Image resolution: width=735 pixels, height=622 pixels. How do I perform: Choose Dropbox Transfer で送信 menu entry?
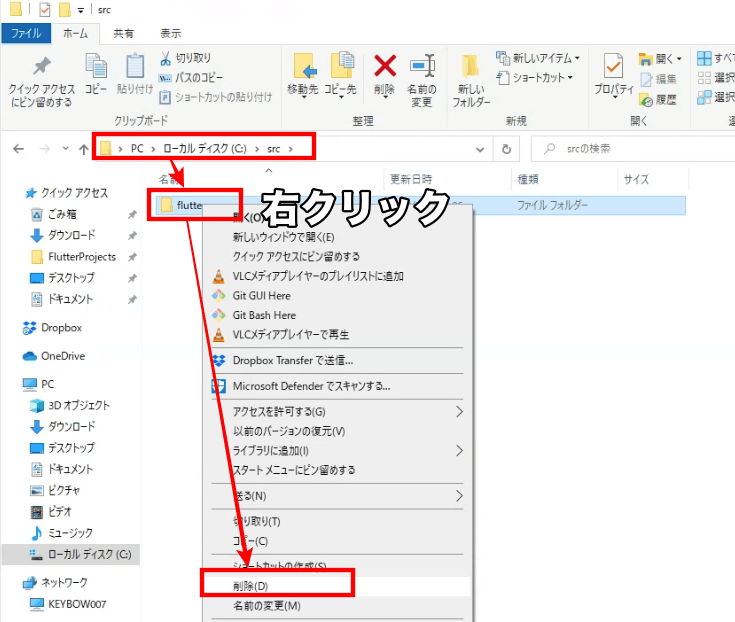pos(338,360)
